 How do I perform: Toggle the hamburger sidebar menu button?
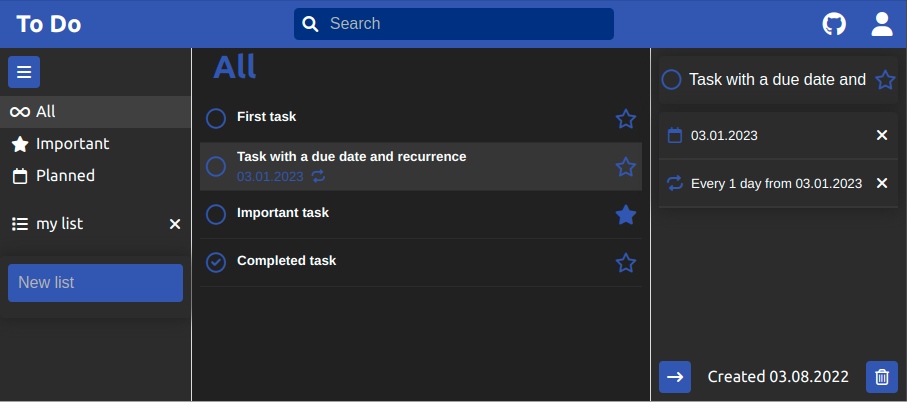click(x=24, y=72)
